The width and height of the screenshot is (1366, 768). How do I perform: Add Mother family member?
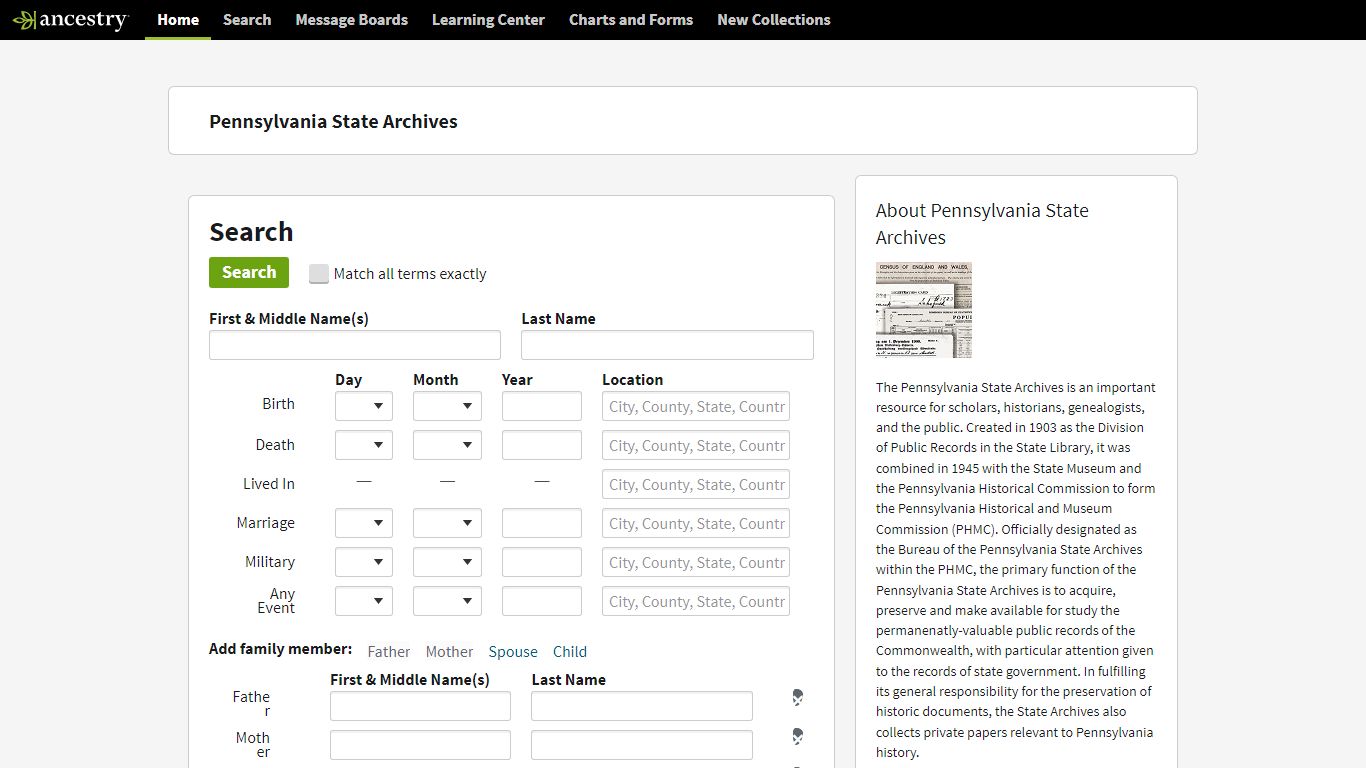coord(449,652)
